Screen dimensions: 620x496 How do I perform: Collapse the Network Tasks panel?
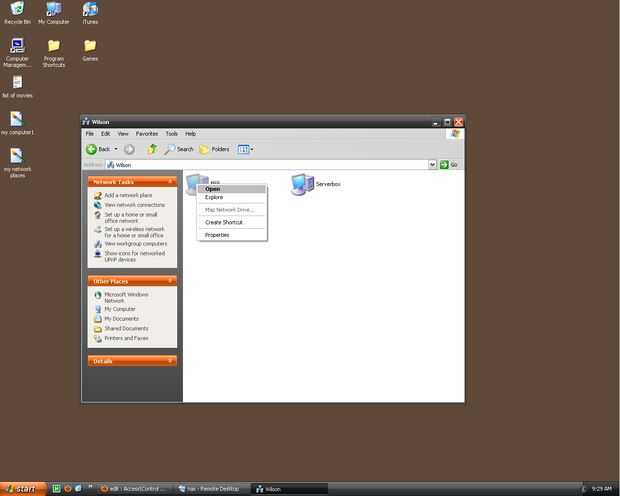[170, 182]
